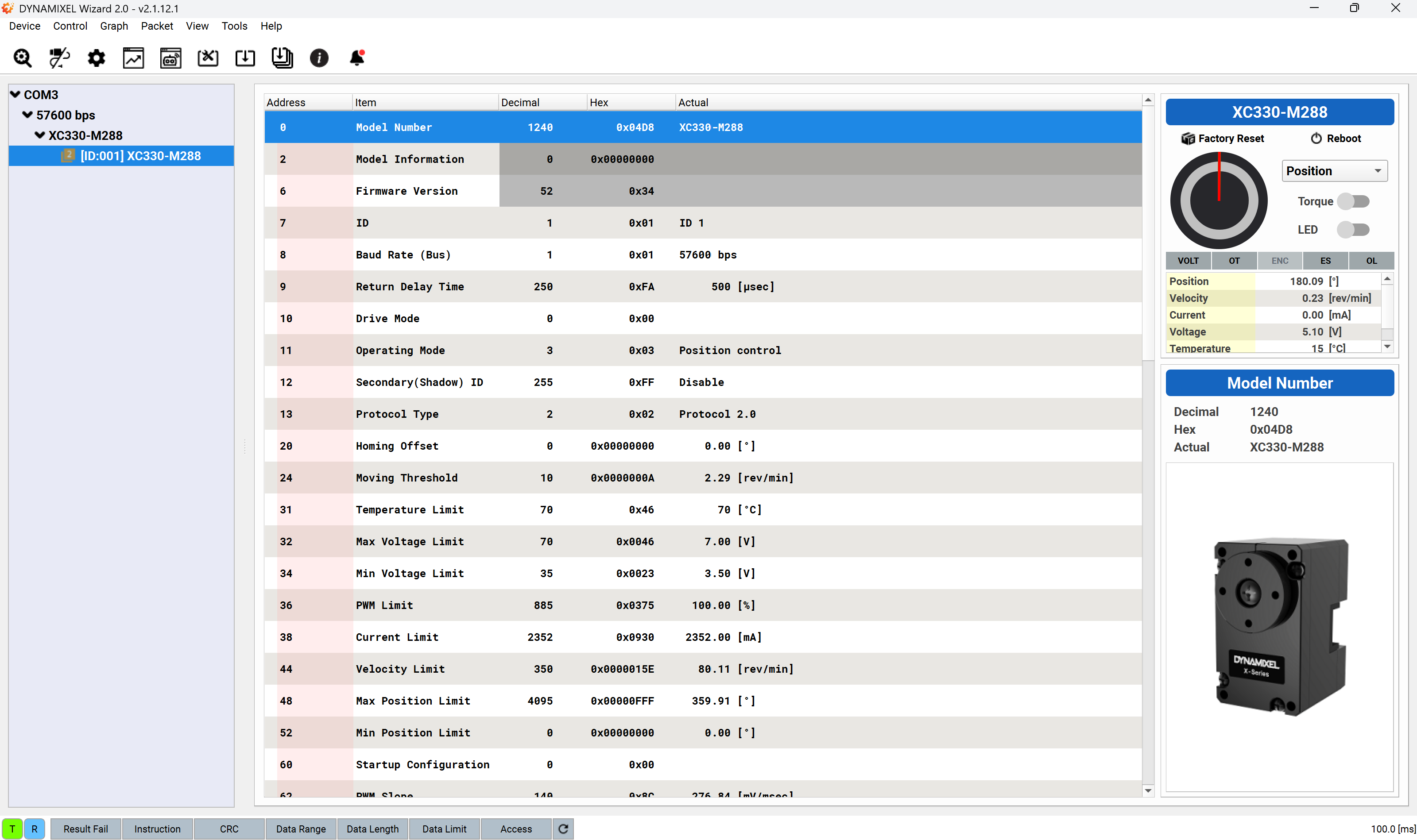1417x840 pixels.
Task: Click the Scan (magnifier) toolbar icon
Action: click(x=23, y=58)
